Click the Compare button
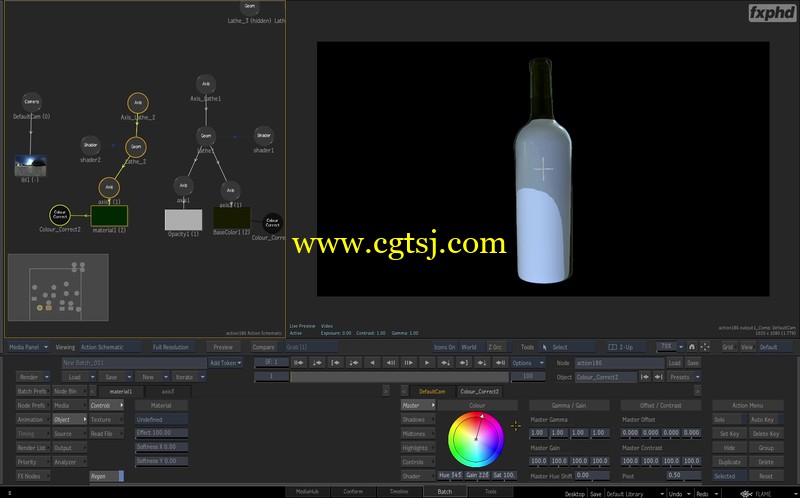 263,347
